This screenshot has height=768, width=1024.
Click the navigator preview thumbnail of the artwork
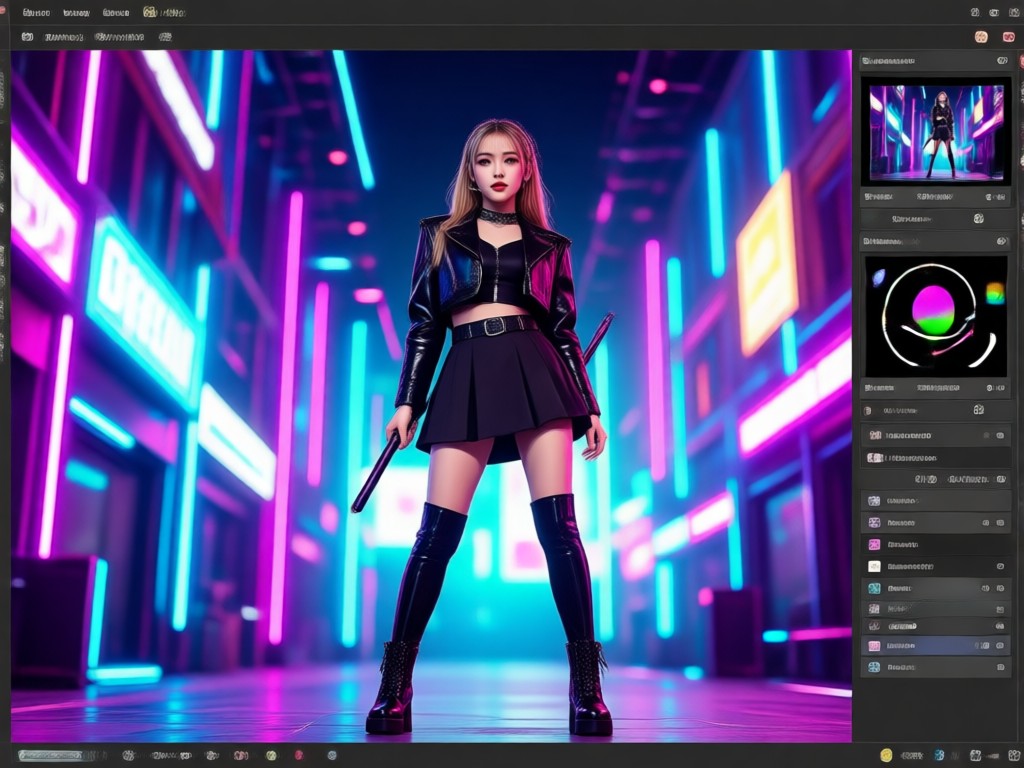point(936,132)
